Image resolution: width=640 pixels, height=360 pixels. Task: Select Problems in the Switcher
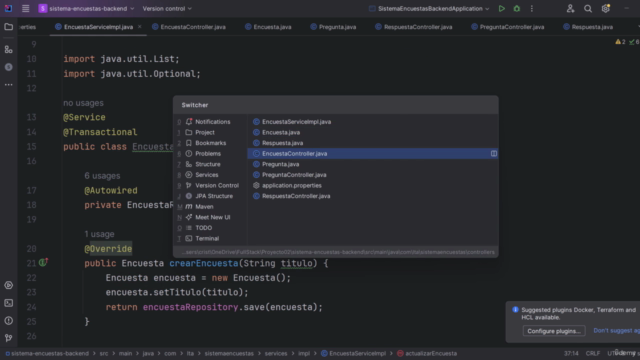tap(210, 153)
